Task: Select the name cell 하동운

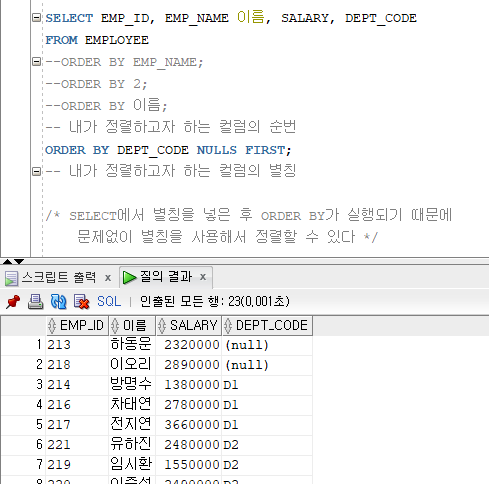Action: (132, 345)
